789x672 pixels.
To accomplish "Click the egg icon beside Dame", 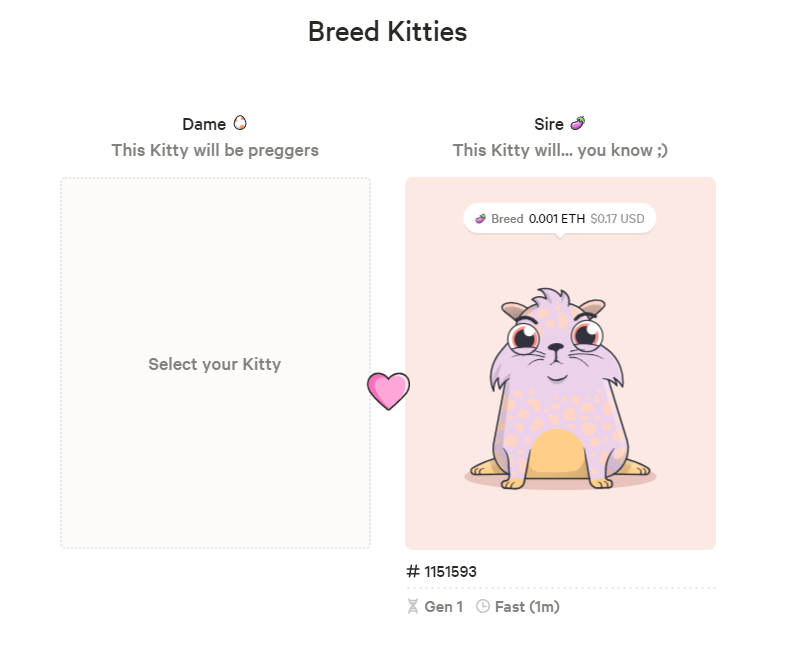I will (x=240, y=123).
